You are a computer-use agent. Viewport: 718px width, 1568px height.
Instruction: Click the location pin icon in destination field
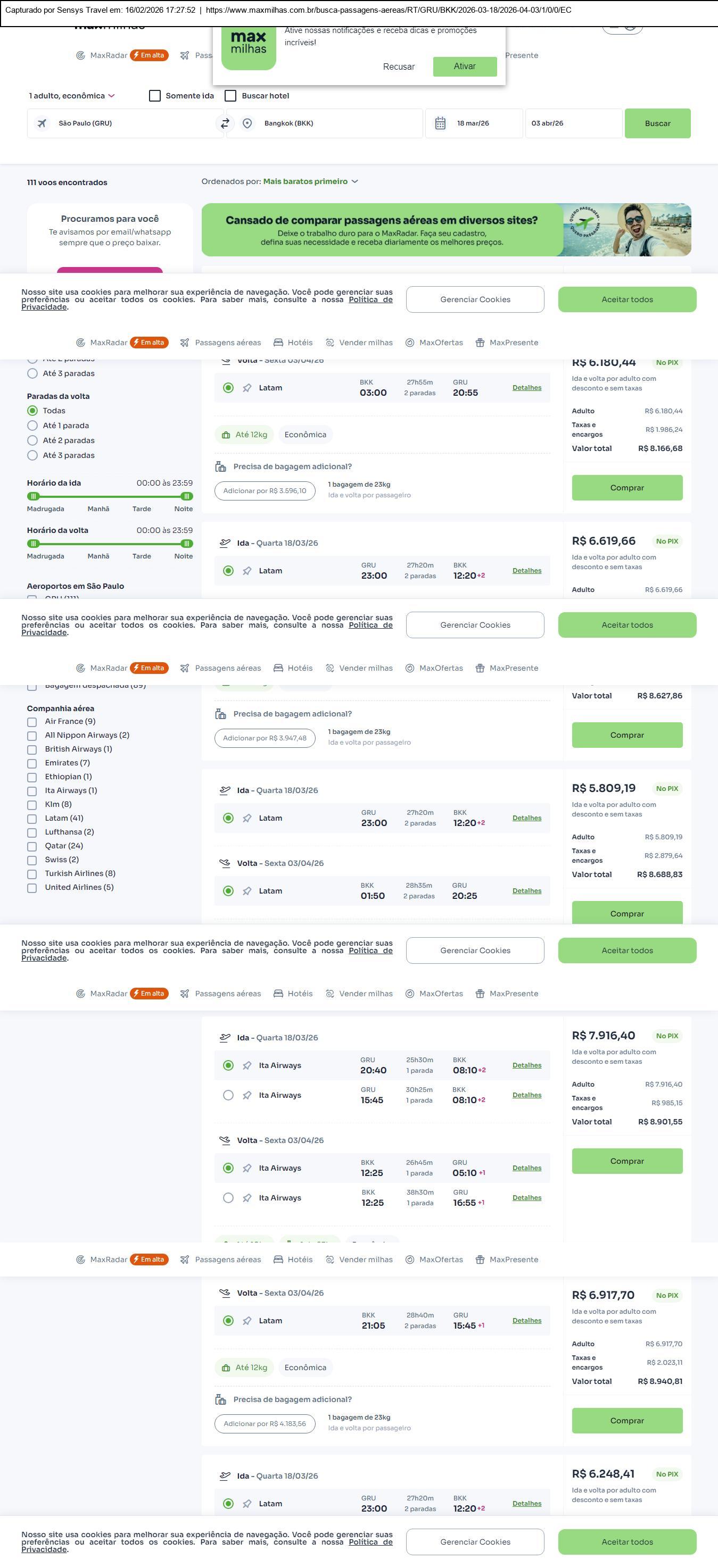coord(247,123)
